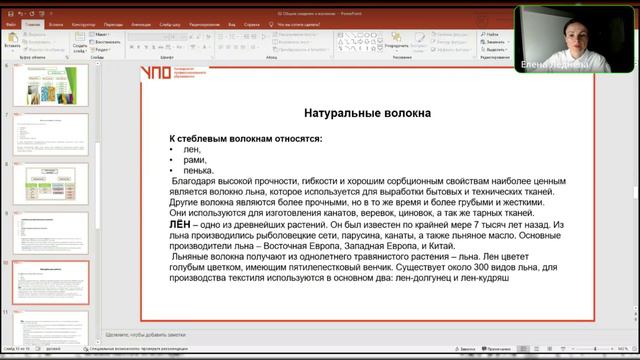Click the Save icon in quick access toolbar
640x360 pixels.
coord(11,14)
